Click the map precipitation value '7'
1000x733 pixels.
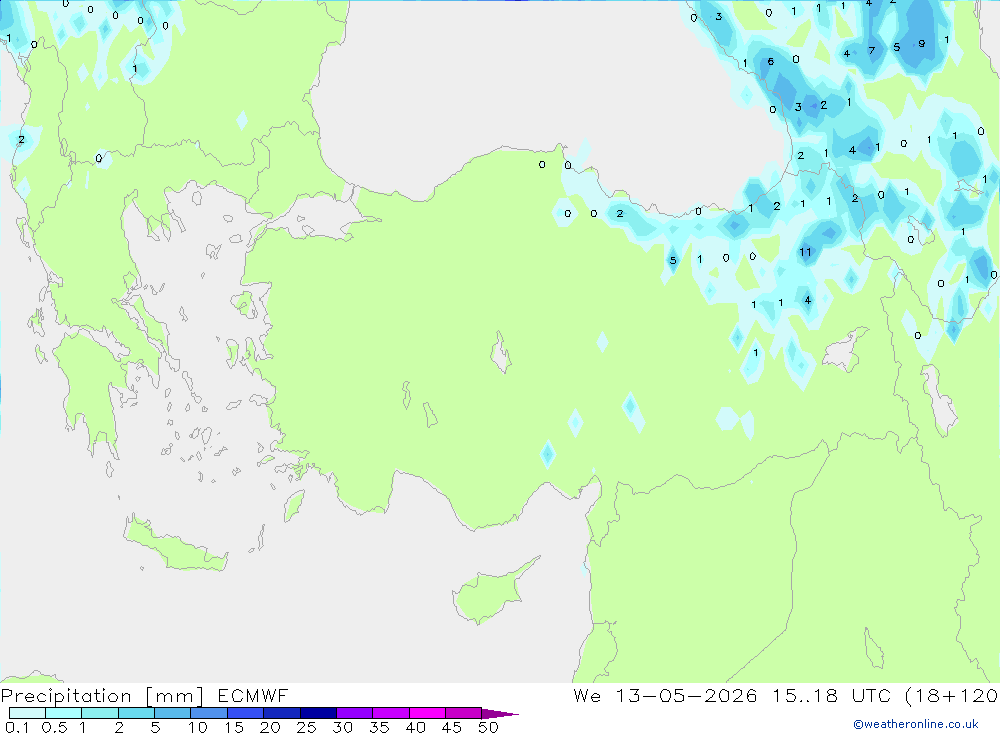(x=872, y=50)
